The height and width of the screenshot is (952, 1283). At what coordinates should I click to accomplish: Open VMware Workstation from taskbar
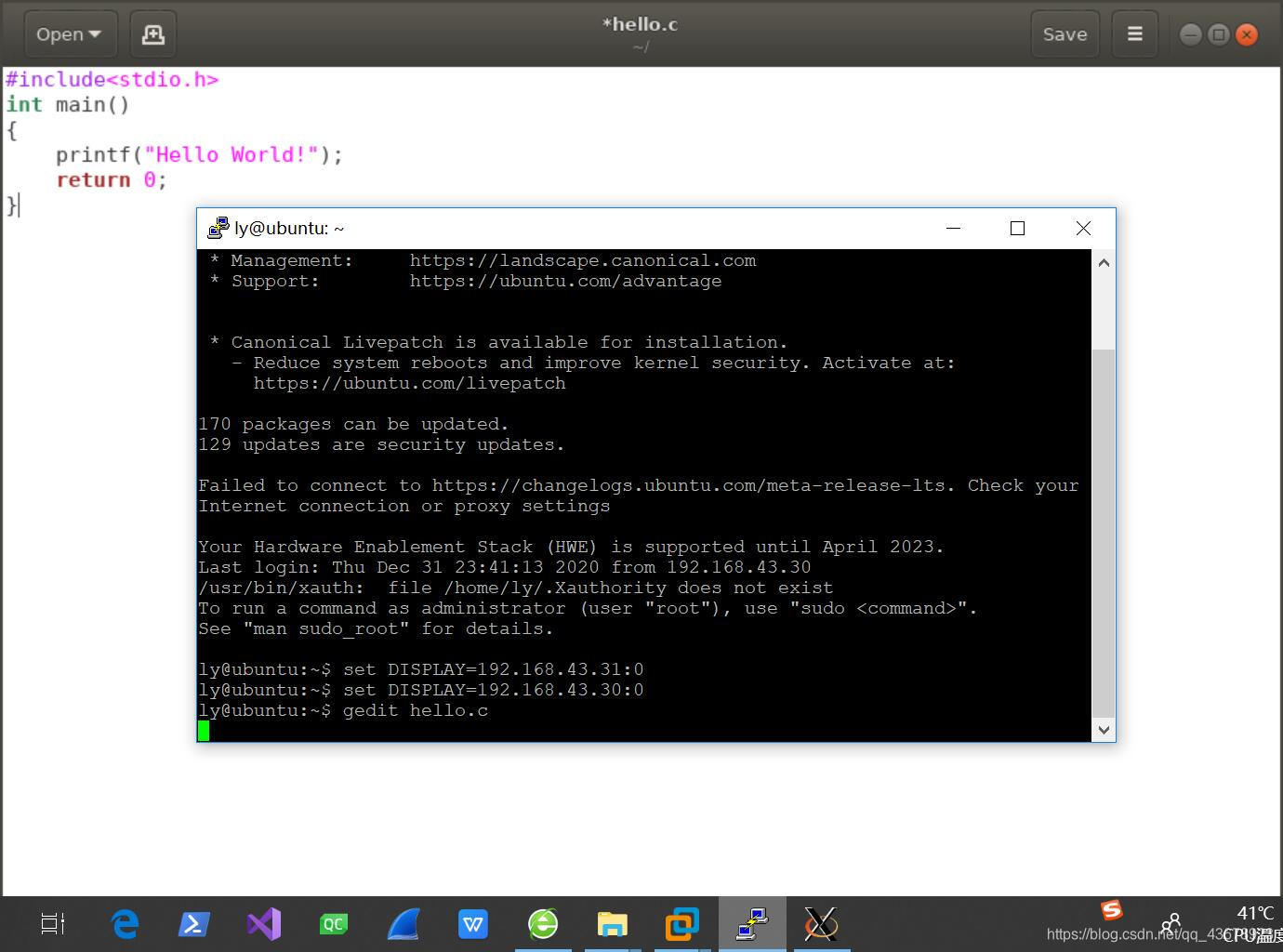point(681,924)
